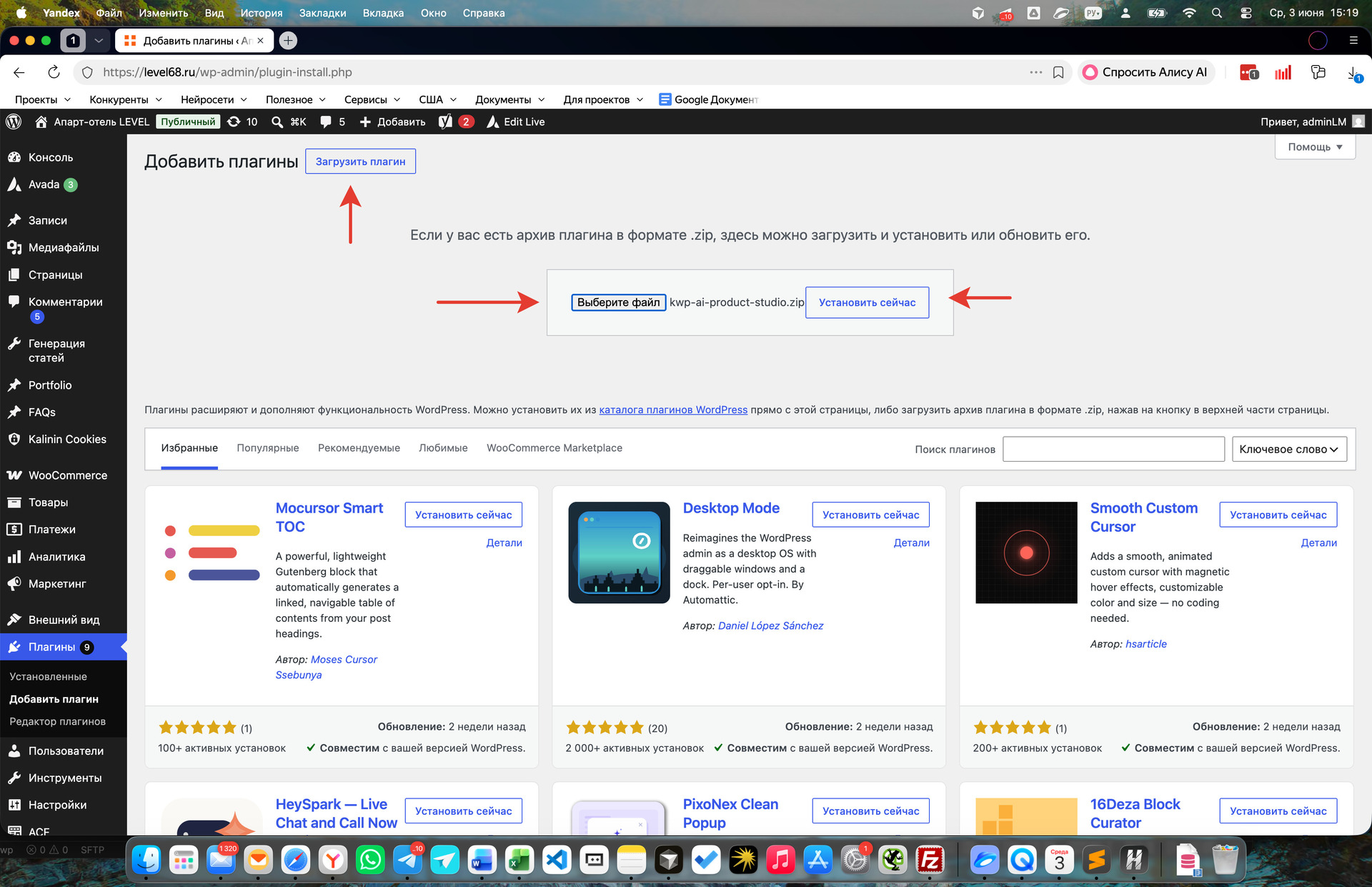Click the Smooth Custom Cursor plugin thumbnail
The image size is (1372, 887).
[x=1026, y=552]
